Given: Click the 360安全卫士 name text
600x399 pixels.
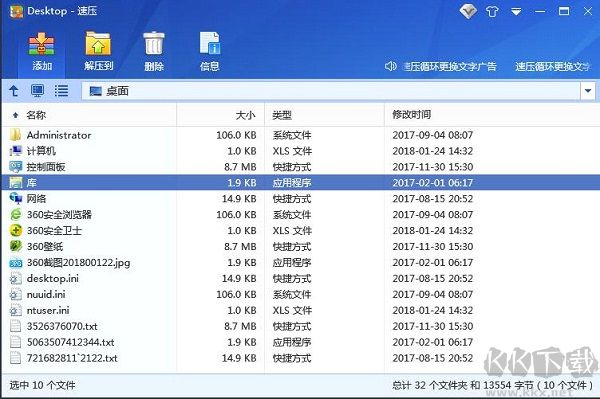Looking at the screenshot, I should (54, 231).
